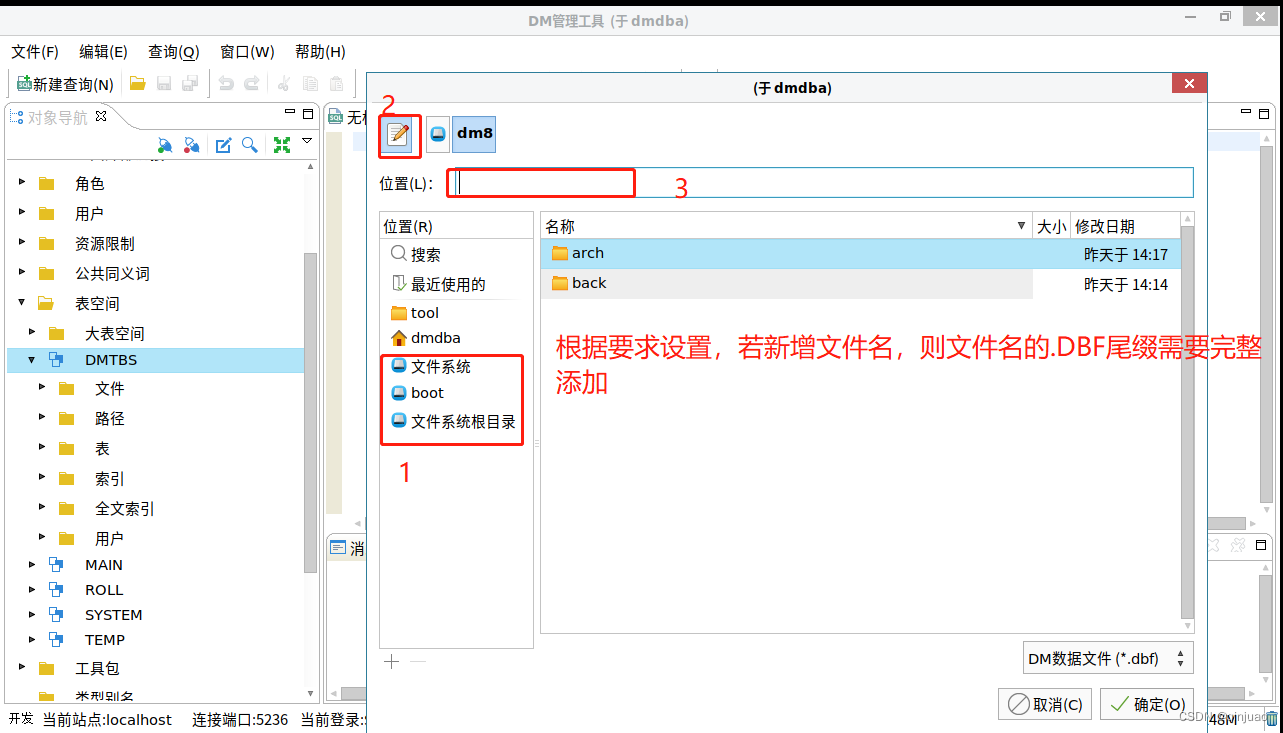
Task: Collapse the 表空间 tree node
Action: (22, 303)
